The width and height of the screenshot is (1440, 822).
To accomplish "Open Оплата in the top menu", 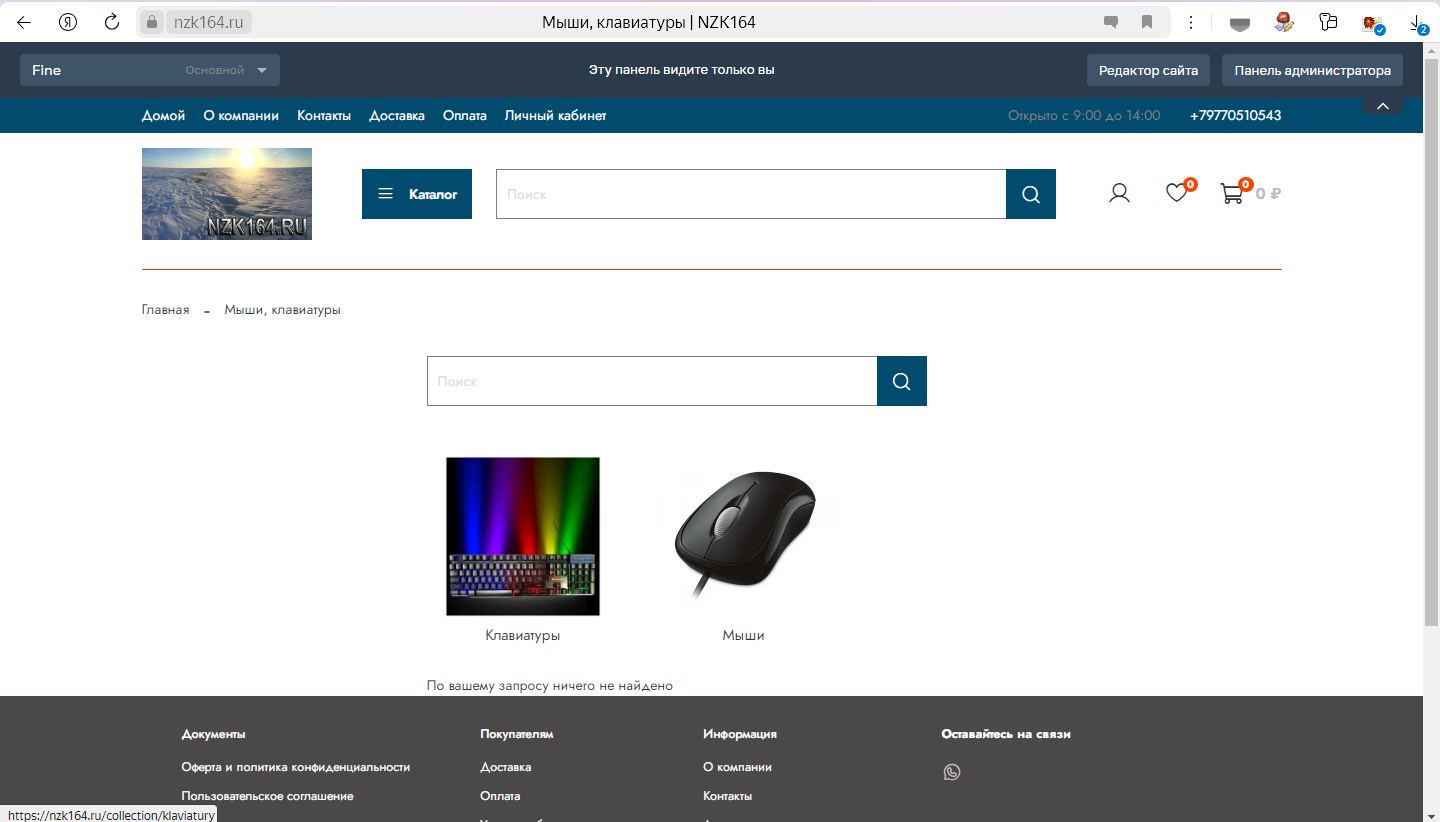I will (x=465, y=116).
